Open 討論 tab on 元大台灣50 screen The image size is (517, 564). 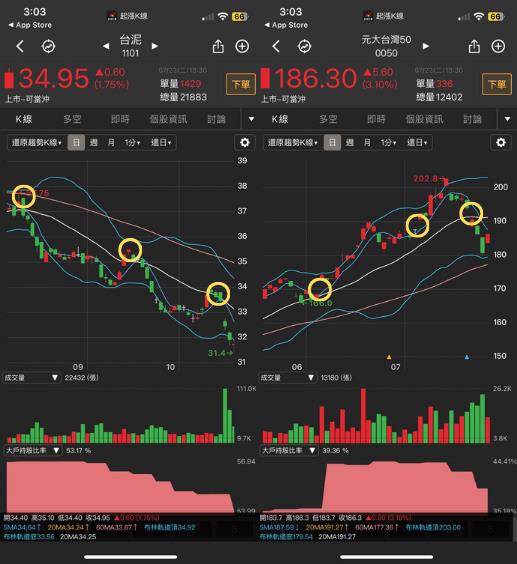click(473, 119)
